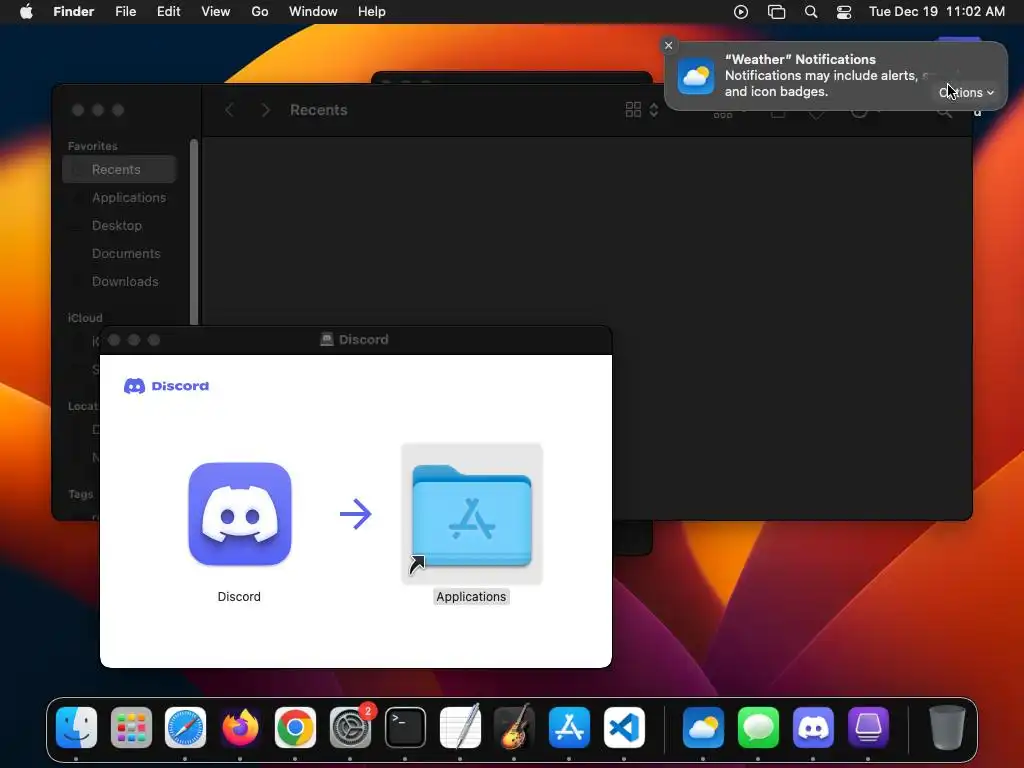1024x768 pixels.
Task: Open Discord from the Dock
Action: coord(813,727)
